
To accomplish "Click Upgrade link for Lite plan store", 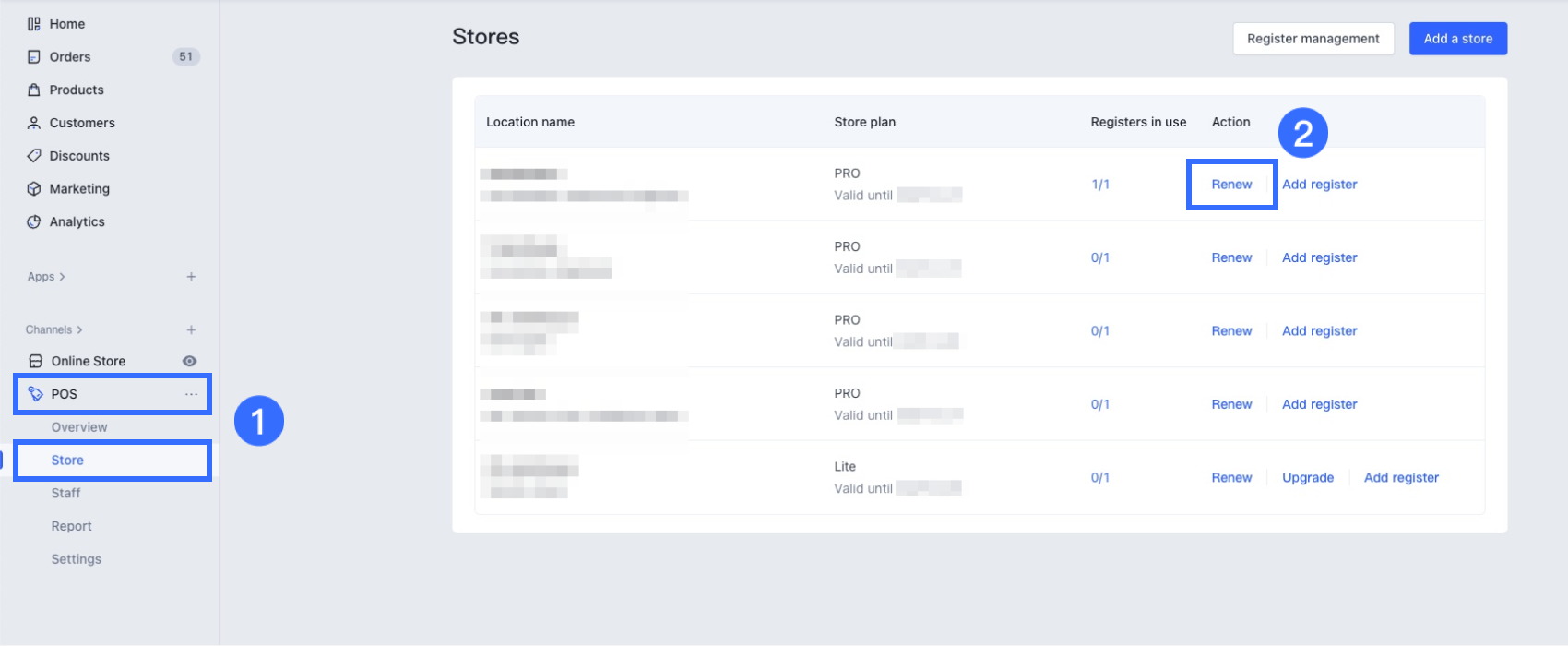I will [x=1307, y=478].
